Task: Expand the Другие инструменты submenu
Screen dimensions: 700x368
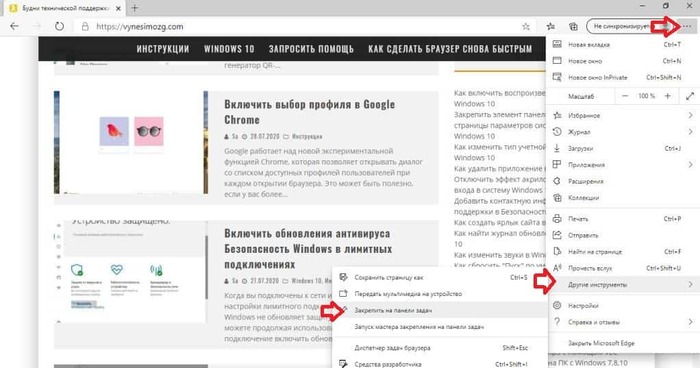Action: point(623,284)
